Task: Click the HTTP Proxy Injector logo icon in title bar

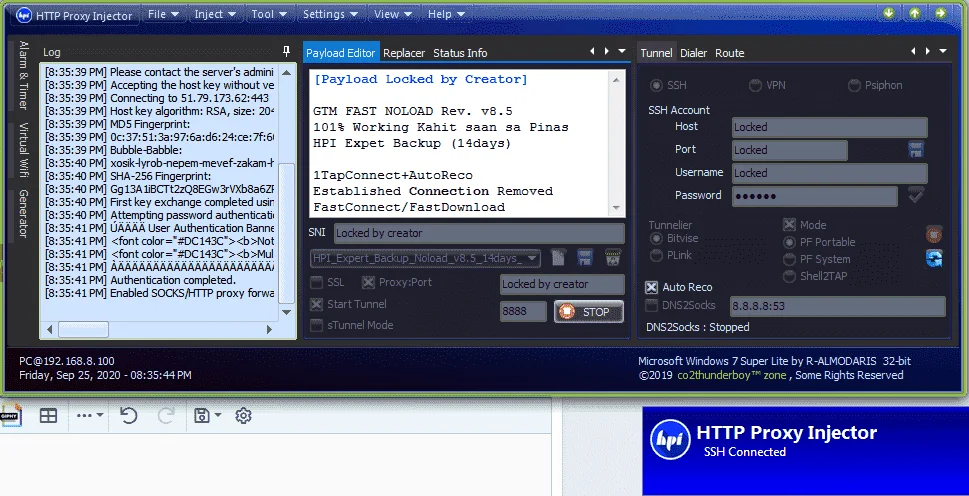Action: tap(23, 15)
